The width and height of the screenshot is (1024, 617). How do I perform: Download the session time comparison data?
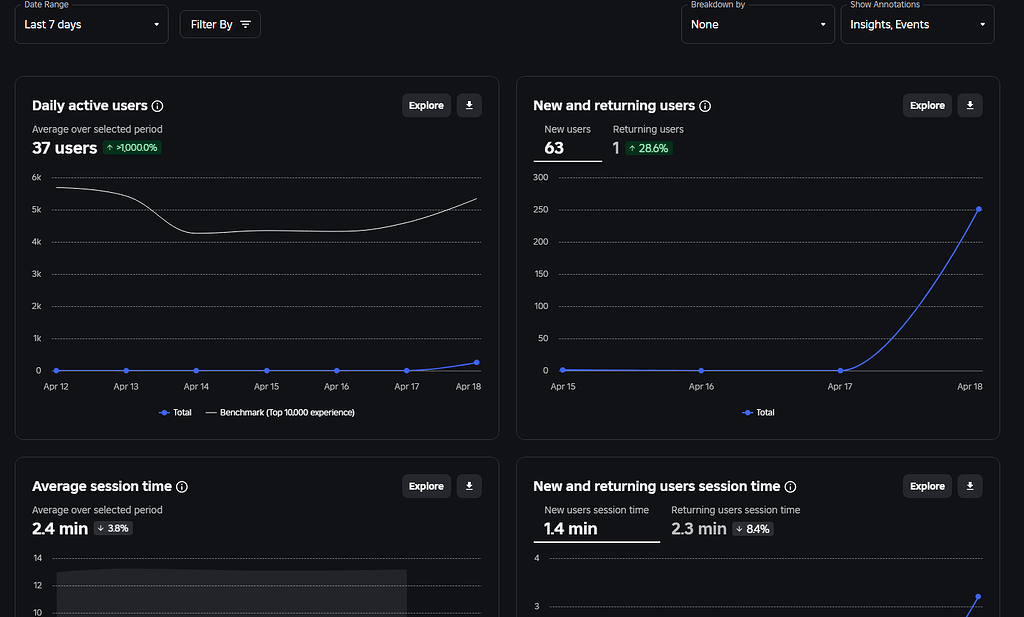tap(969, 486)
